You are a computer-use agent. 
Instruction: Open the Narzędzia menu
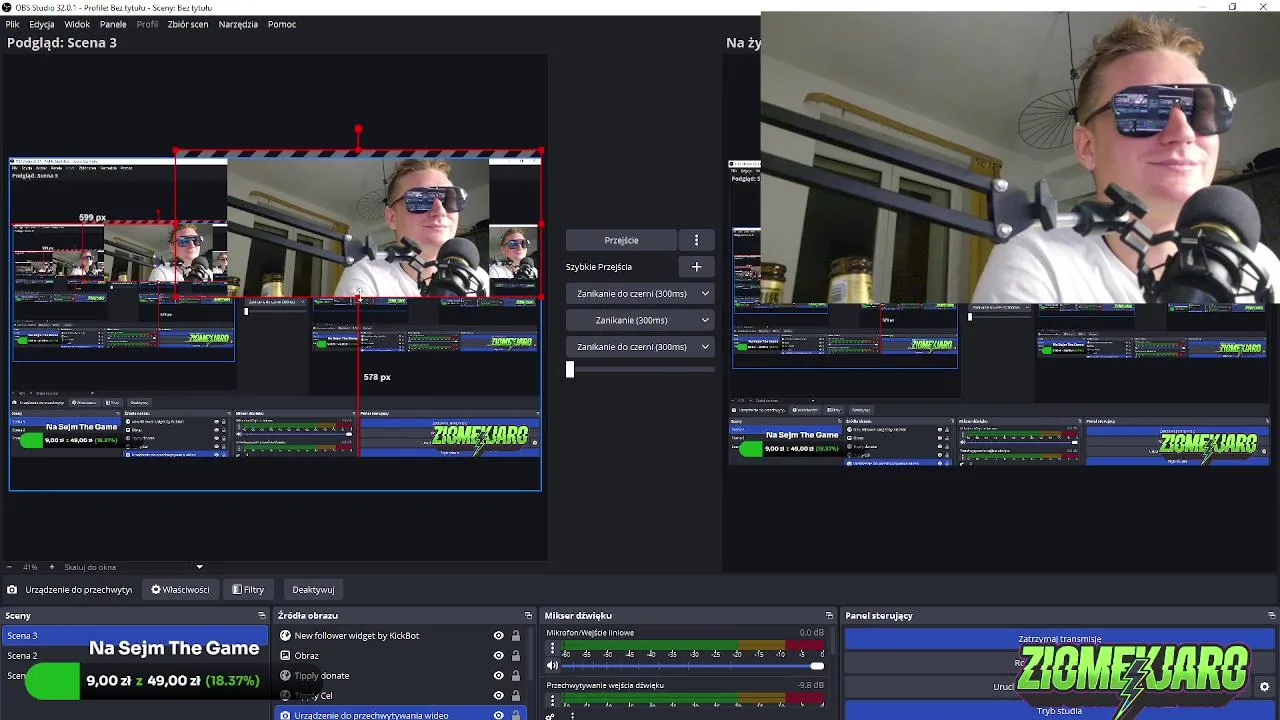tap(238, 24)
